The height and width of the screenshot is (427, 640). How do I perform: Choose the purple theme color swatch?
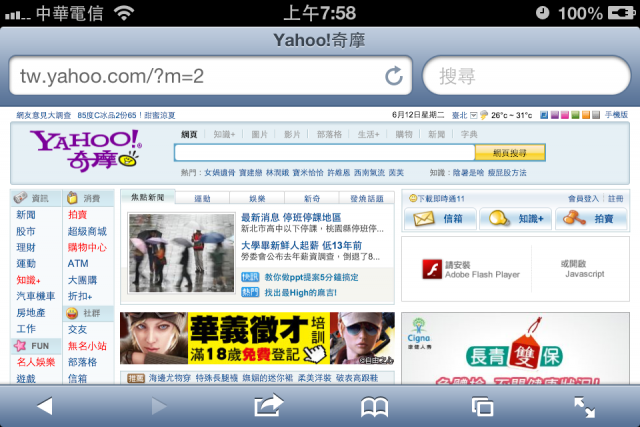click(555, 115)
